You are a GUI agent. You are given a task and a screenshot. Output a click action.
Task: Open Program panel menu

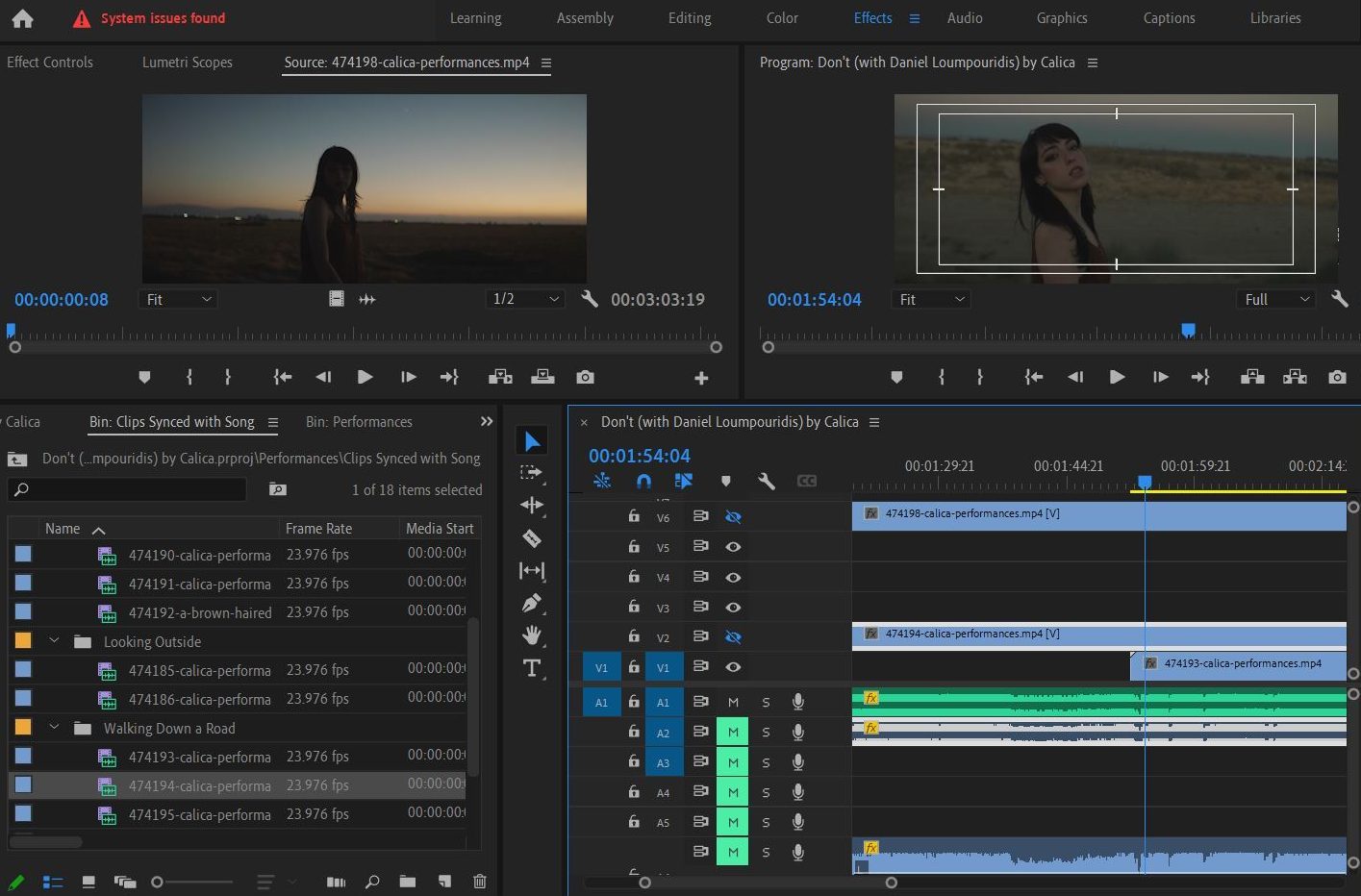[x=1092, y=62]
